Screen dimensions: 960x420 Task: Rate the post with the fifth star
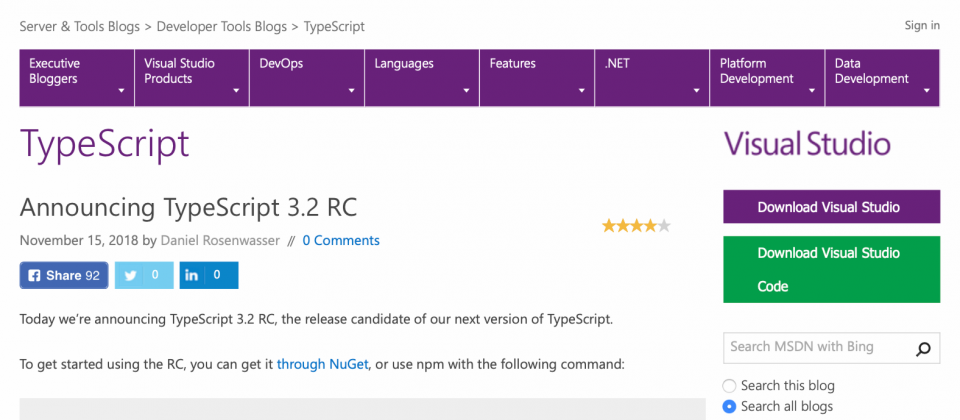[x=664, y=226]
